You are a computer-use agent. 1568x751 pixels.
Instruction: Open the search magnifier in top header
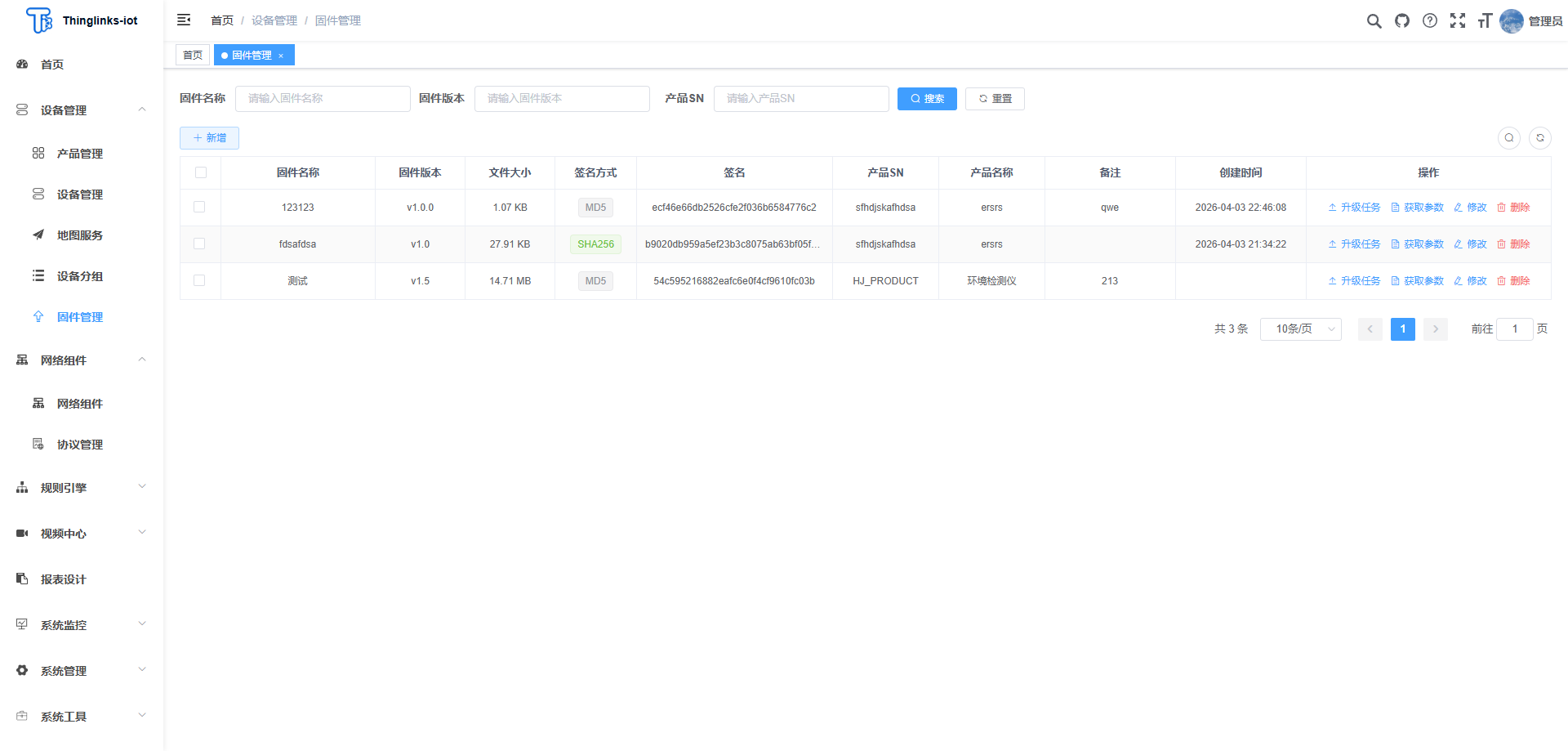[x=1374, y=21]
